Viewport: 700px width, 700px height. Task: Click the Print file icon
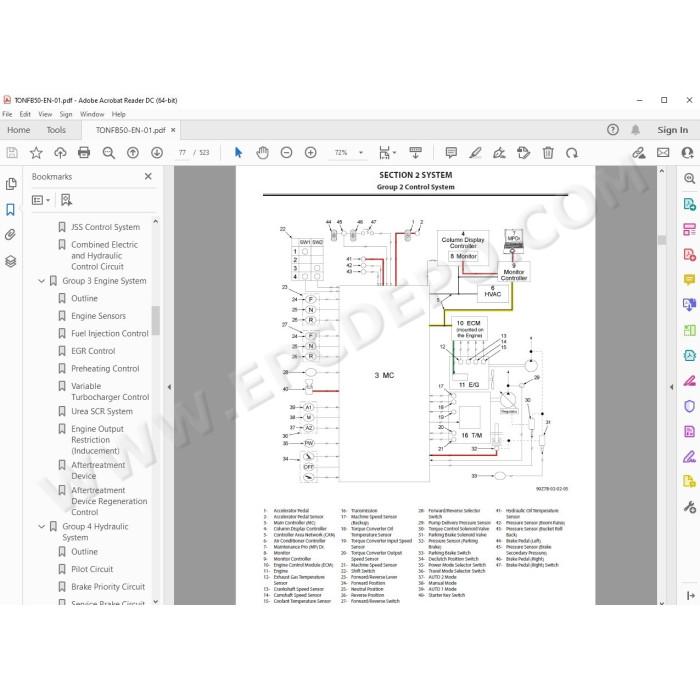(x=84, y=153)
